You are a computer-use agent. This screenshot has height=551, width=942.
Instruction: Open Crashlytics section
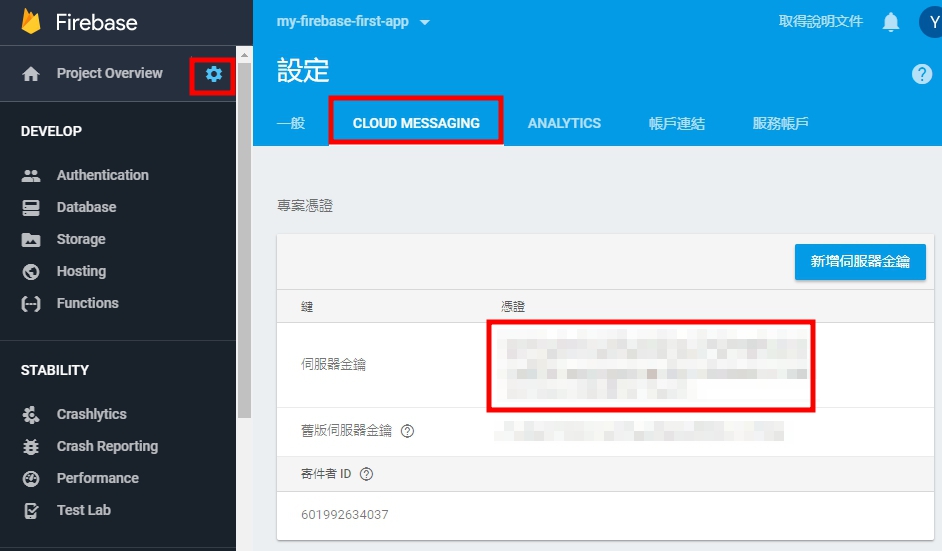(x=91, y=415)
